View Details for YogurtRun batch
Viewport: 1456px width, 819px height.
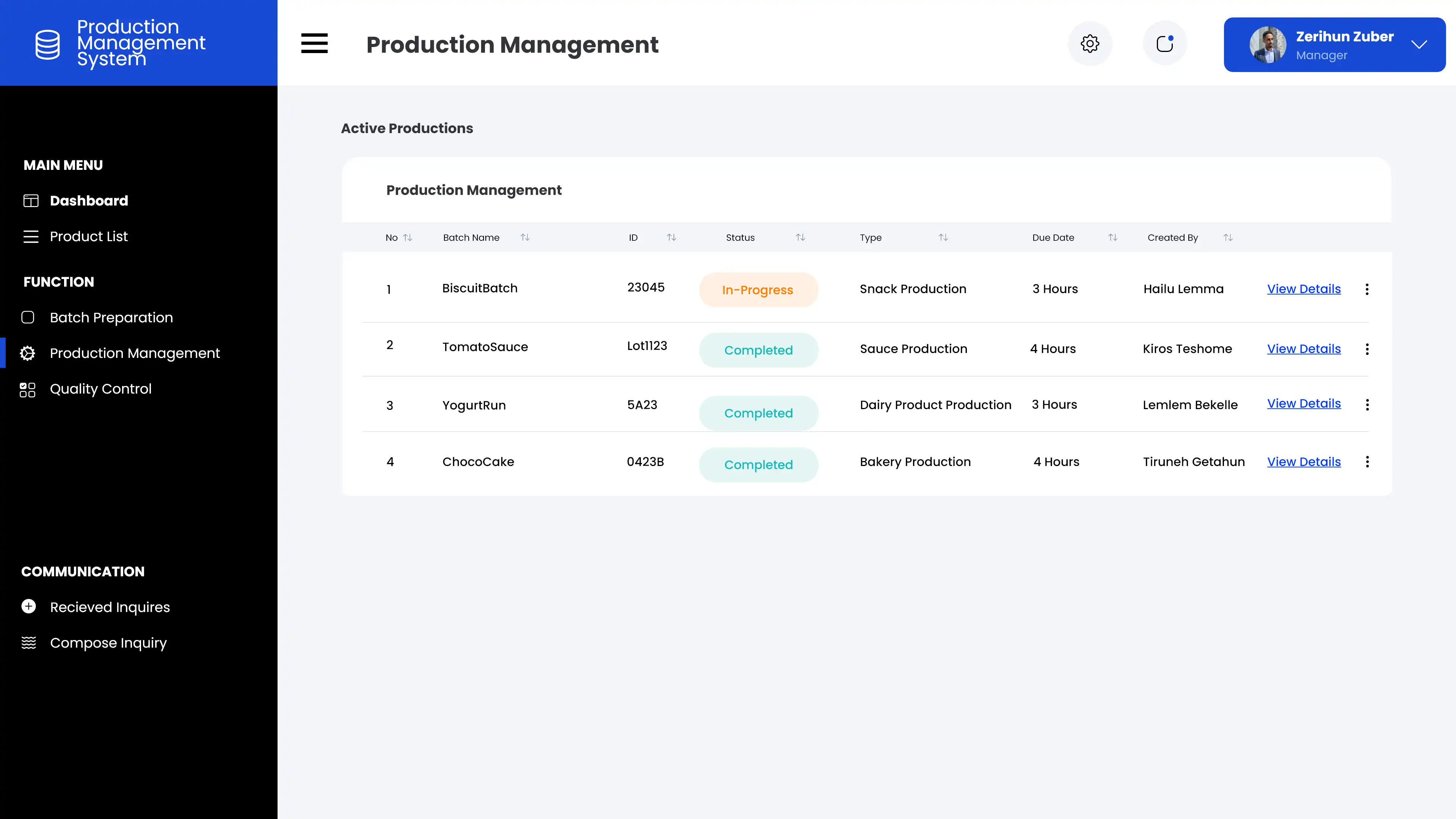click(1304, 403)
